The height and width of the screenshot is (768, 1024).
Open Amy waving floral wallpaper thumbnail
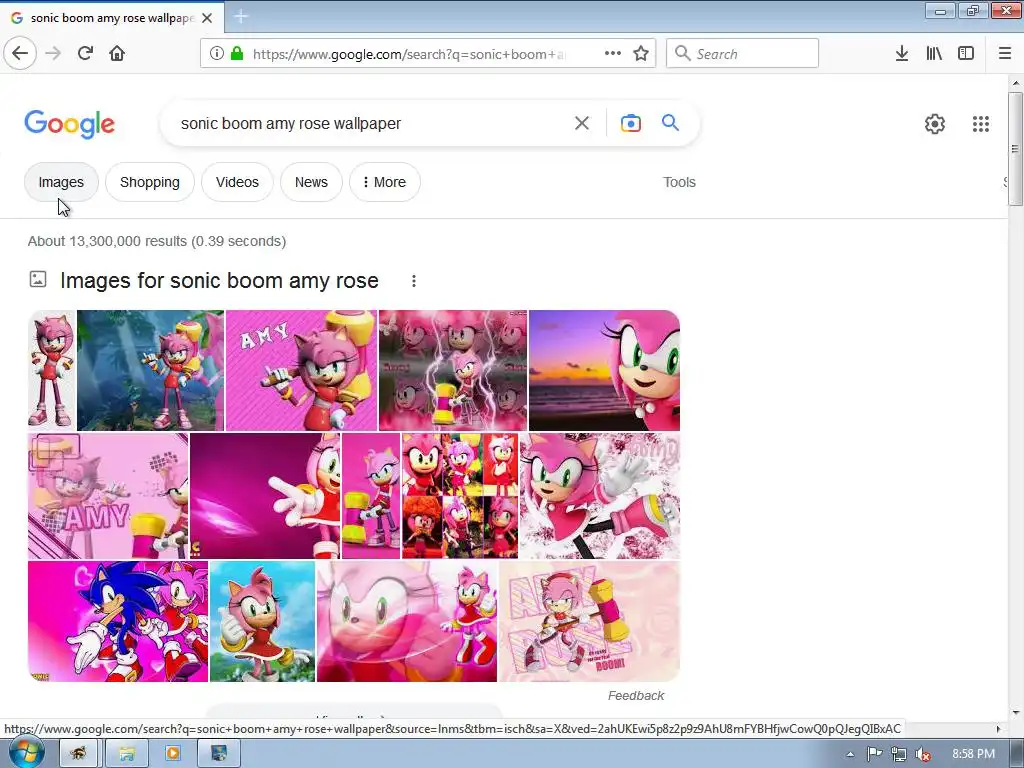click(600, 496)
